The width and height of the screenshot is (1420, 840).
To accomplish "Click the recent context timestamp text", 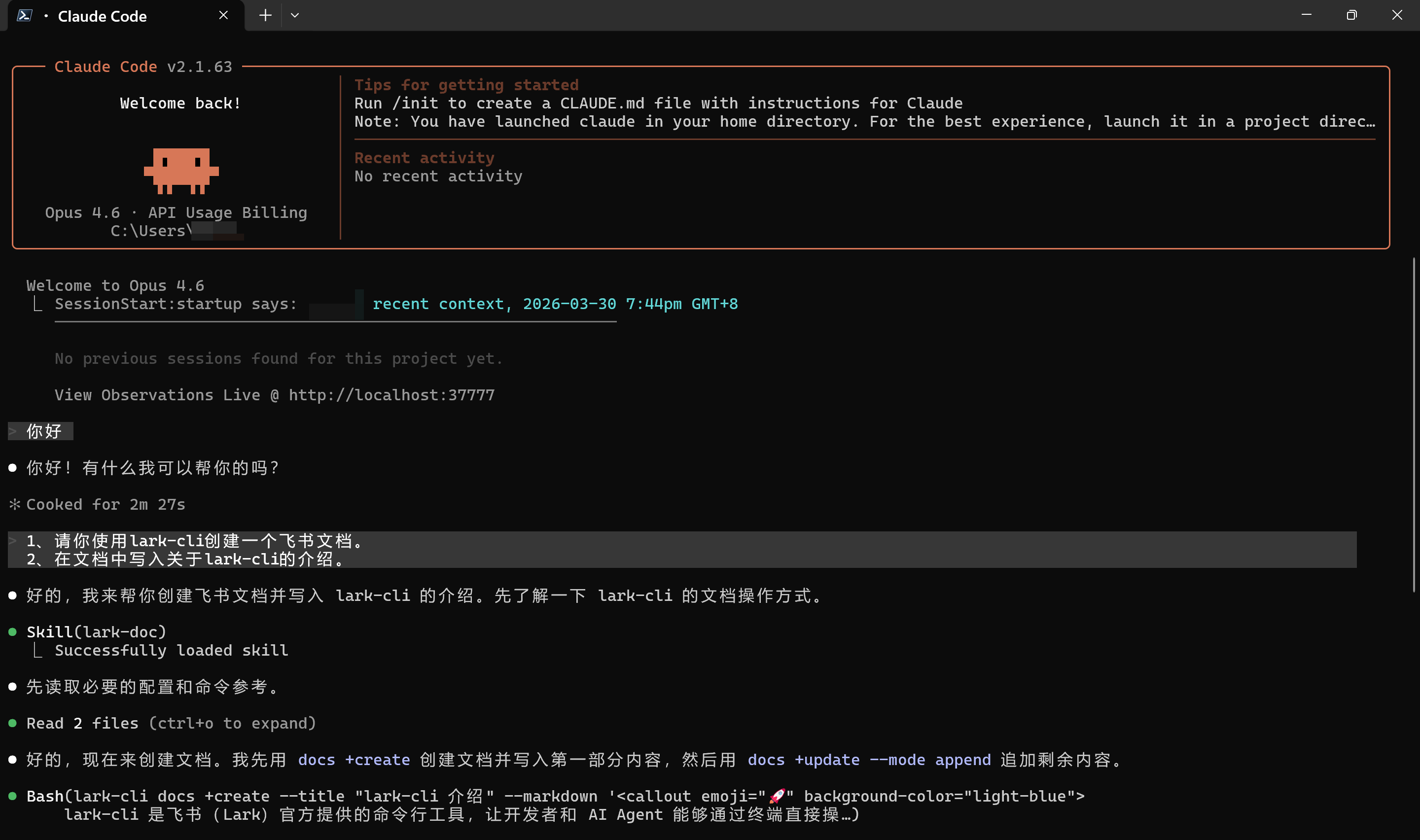I will click(x=555, y=304).
